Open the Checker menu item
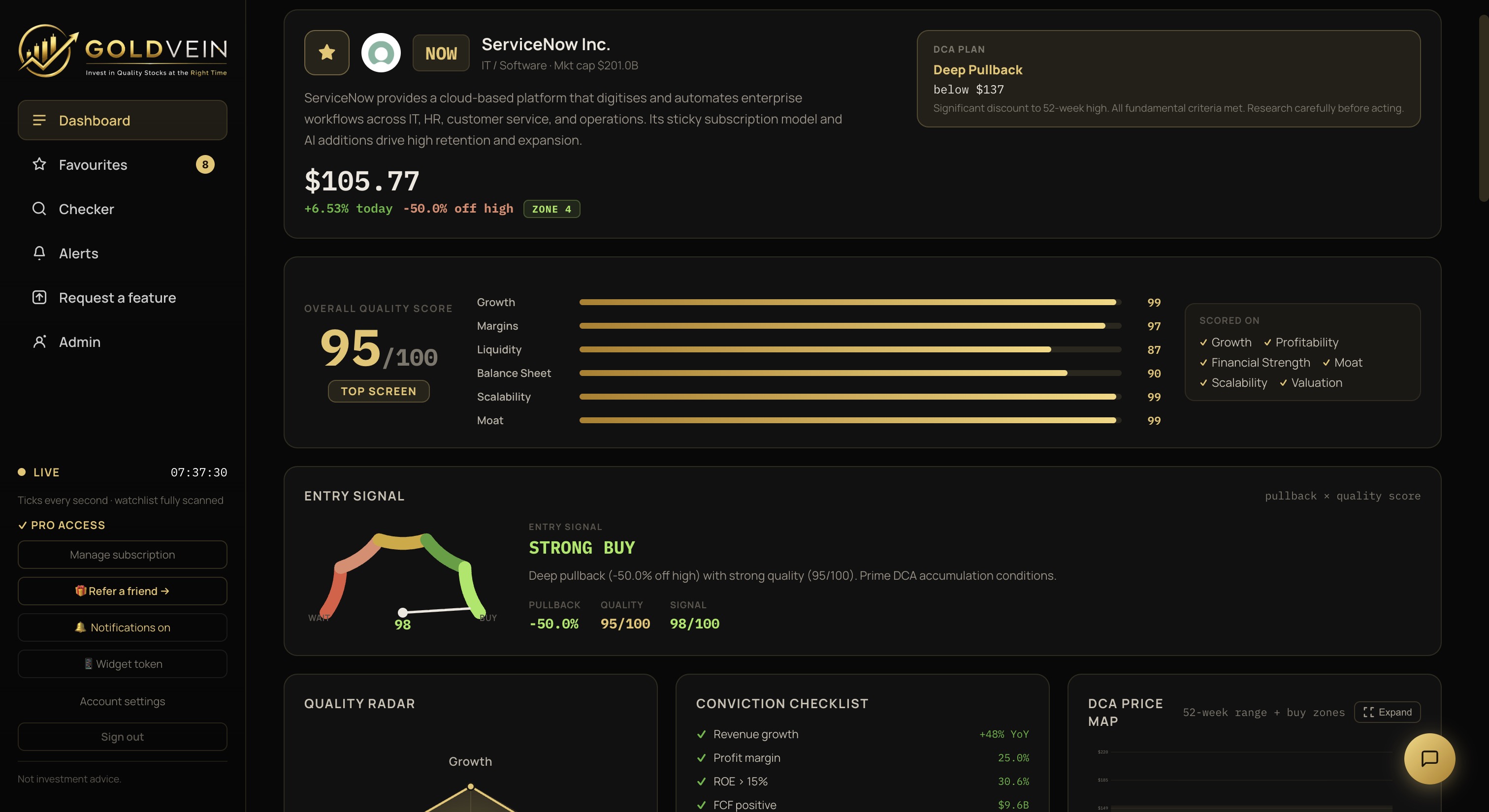 pos(123,209)
